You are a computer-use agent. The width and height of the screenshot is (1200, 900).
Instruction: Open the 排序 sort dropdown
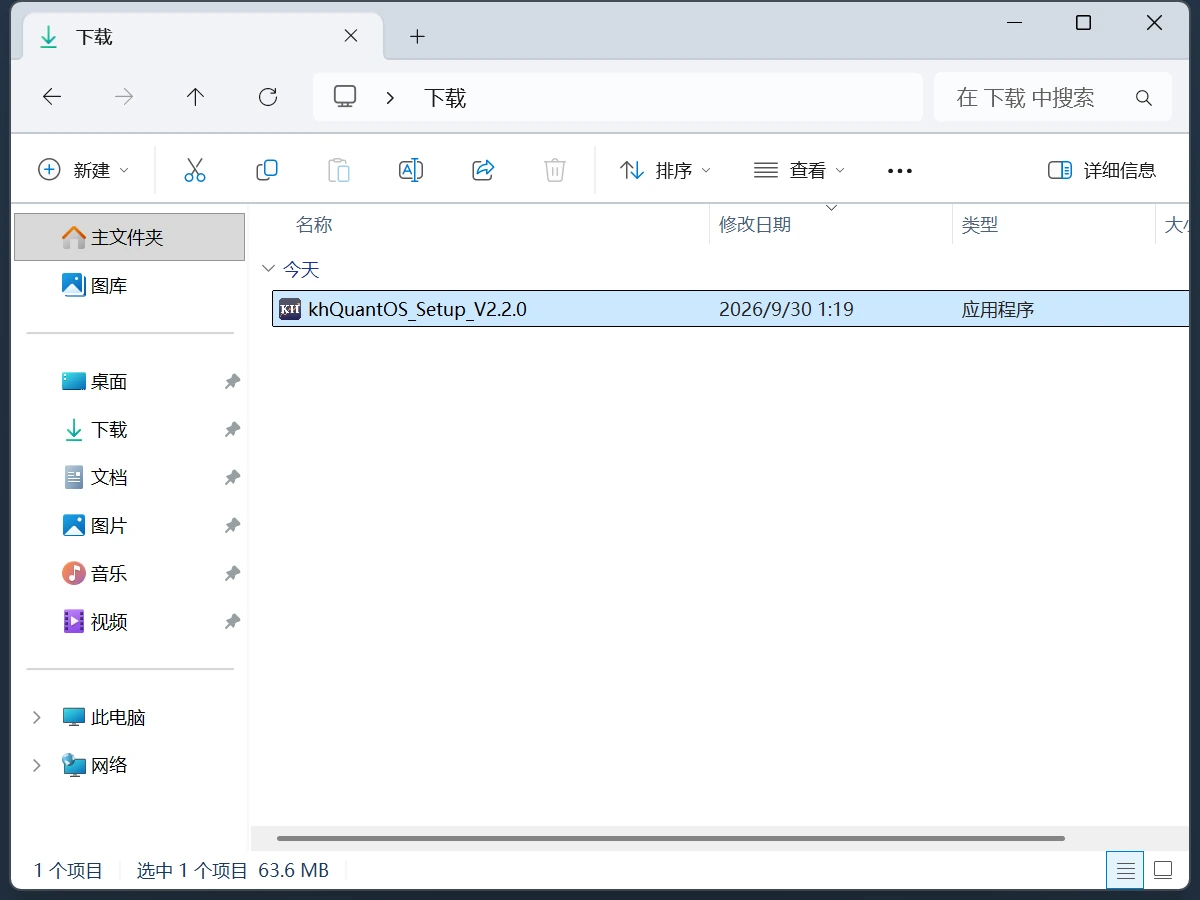click(665, 170)
